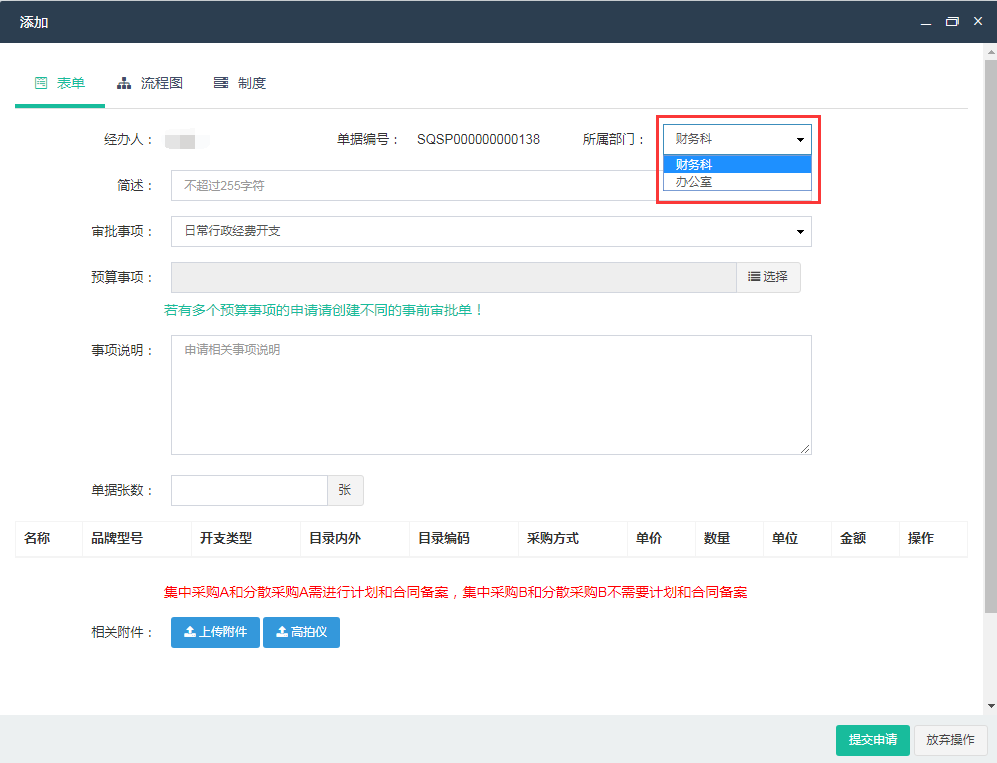Viewport: 997px width, 763px height.
Task: Click the 品牌型号 column header
Action: [x=137, y=539]
